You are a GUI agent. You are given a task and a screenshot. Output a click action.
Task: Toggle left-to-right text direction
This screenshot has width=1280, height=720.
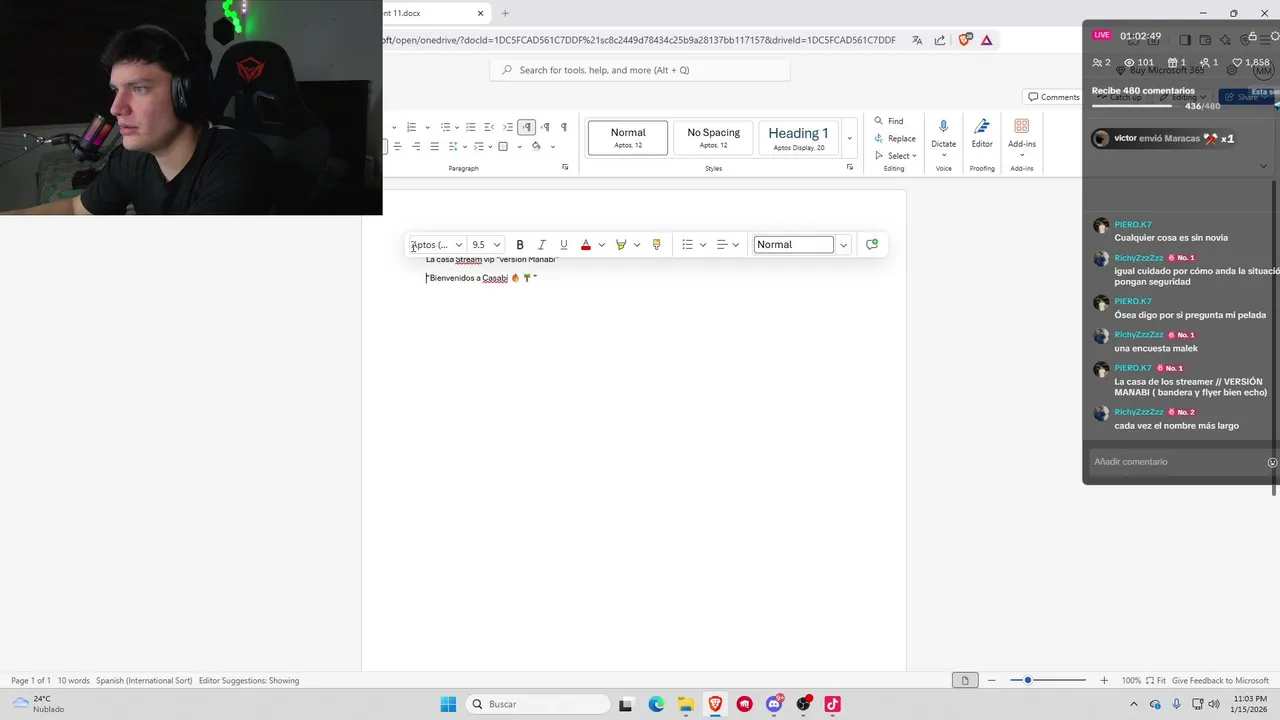pyautogui.click(x=527, y=127)
